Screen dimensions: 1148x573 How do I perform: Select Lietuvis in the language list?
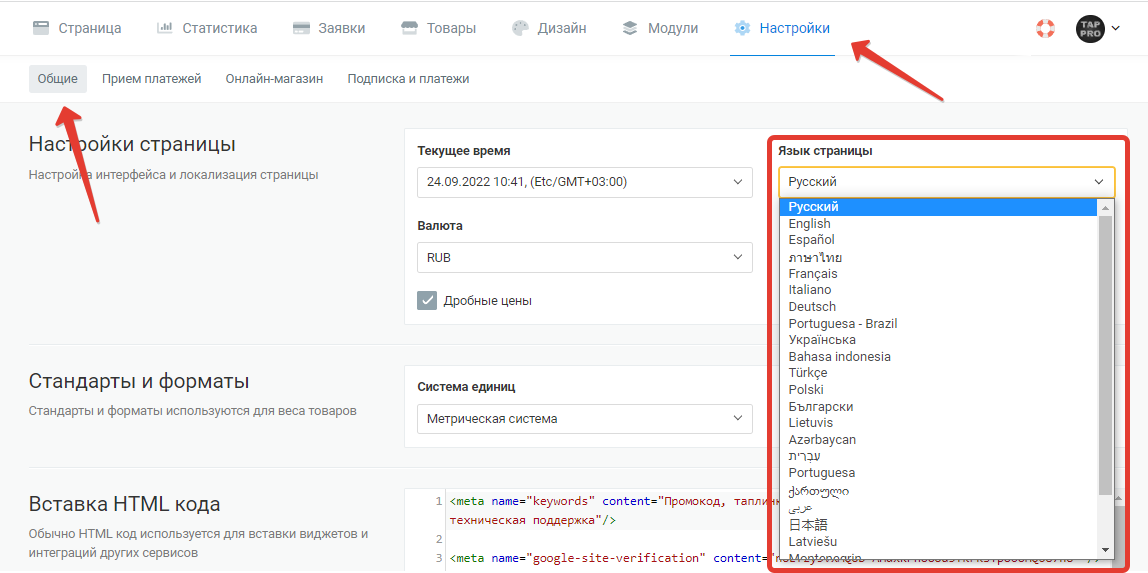[939, 423]
